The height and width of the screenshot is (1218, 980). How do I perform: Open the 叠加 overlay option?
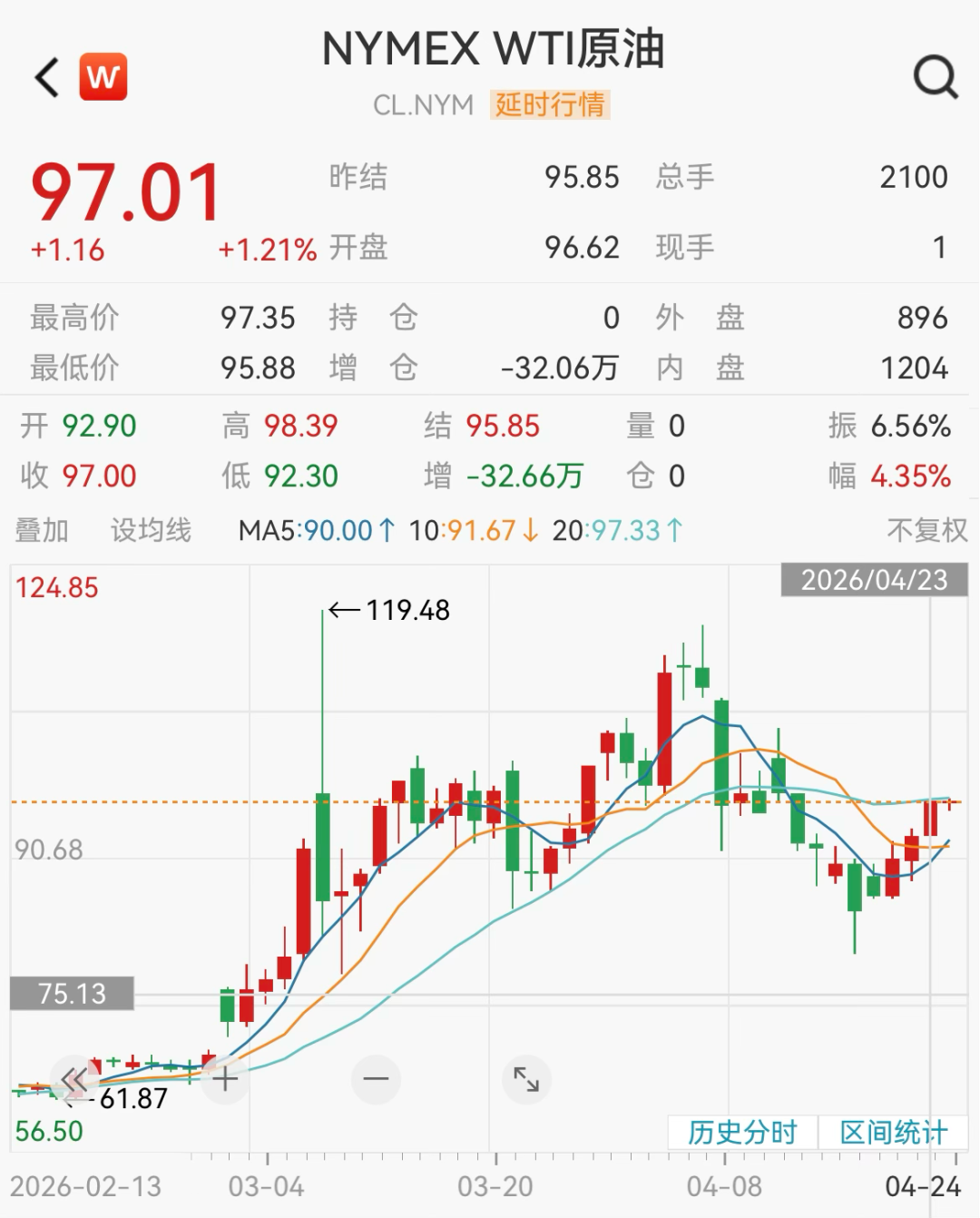(x=42, y=530)
